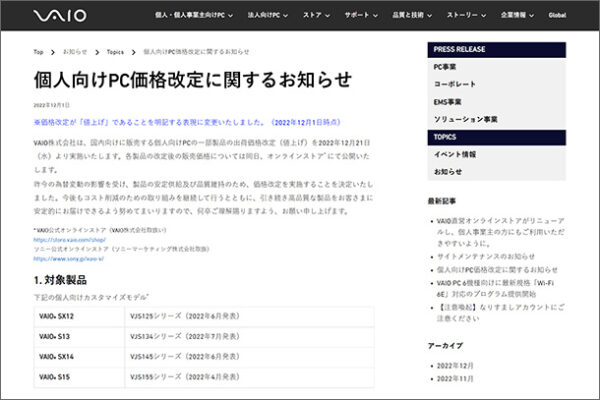Viewport: 600px width, 400px height.
Task: Click the page title 個人向けPC価格改定に関するお知らせ
Action: 192,80
